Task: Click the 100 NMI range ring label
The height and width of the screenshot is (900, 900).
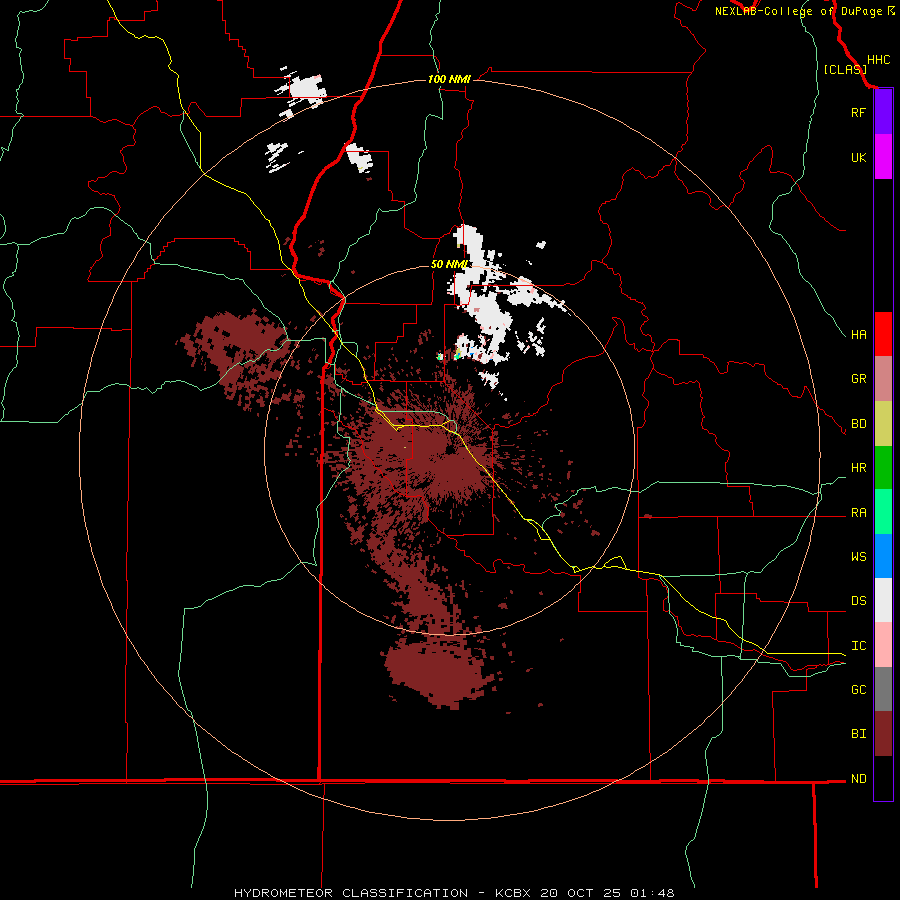Action: (449, 79)
